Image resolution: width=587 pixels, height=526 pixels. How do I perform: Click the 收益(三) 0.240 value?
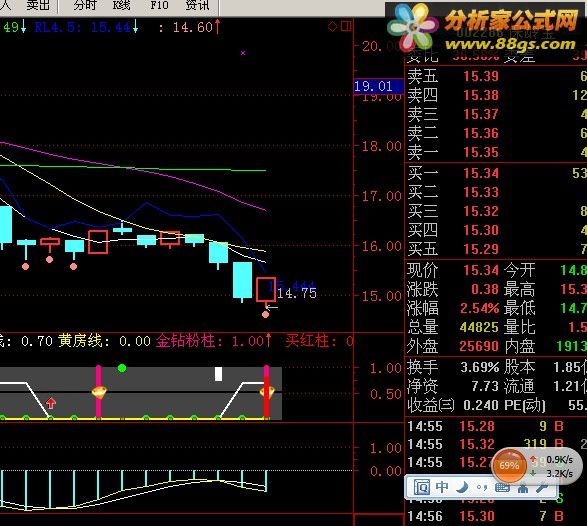tap(481, 405)
